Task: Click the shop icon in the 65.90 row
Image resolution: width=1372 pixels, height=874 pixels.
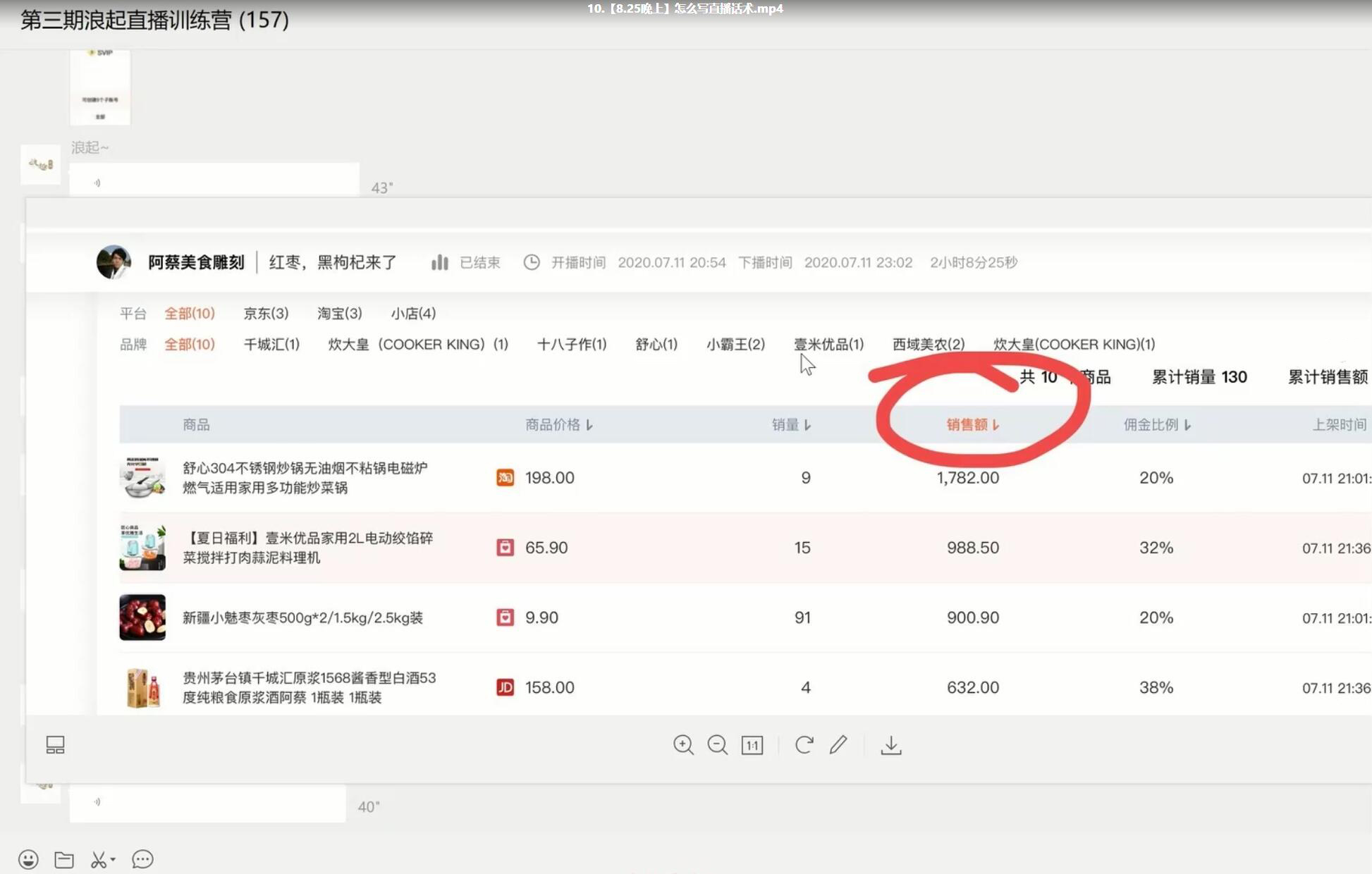Action: point(505,548)
